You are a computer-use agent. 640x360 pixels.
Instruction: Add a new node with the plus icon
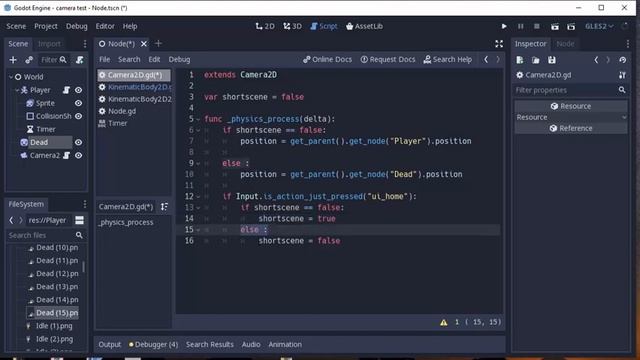[x=13, y=60]
